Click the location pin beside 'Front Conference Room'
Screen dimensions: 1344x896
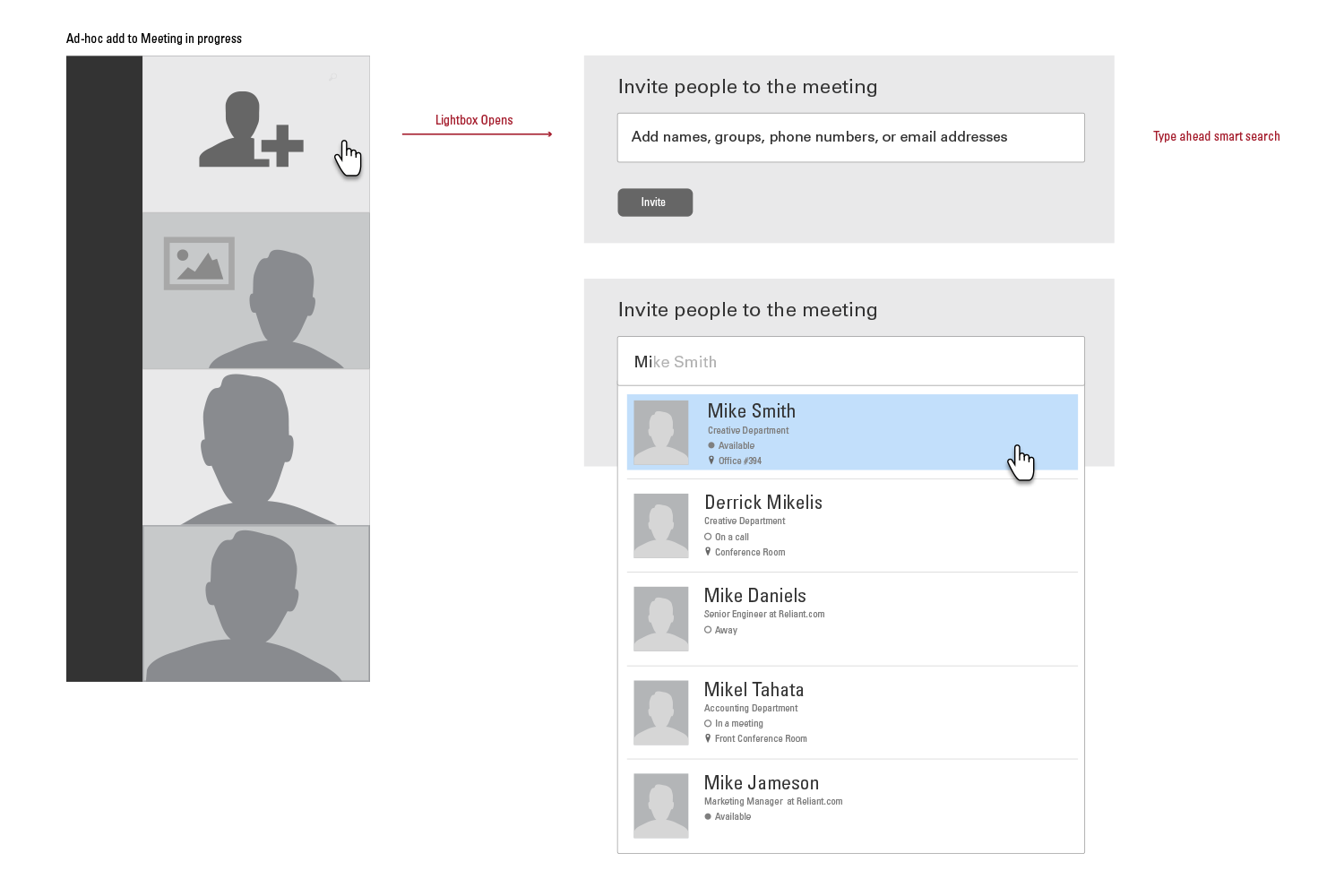pyautogui.click(x=708, y=738)
